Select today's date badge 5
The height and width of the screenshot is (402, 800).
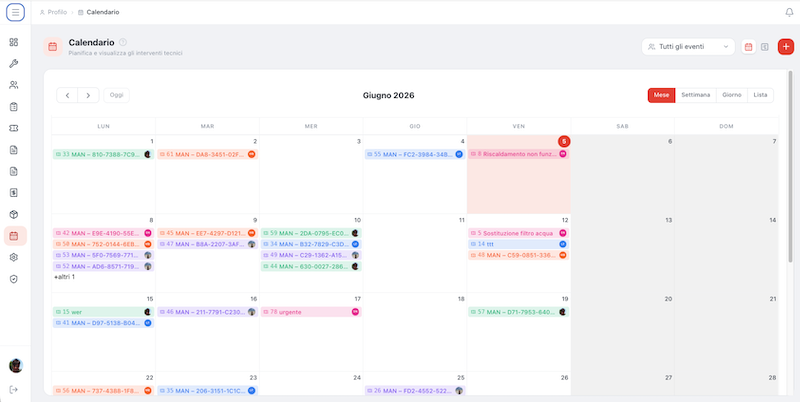tap(564, 141)
